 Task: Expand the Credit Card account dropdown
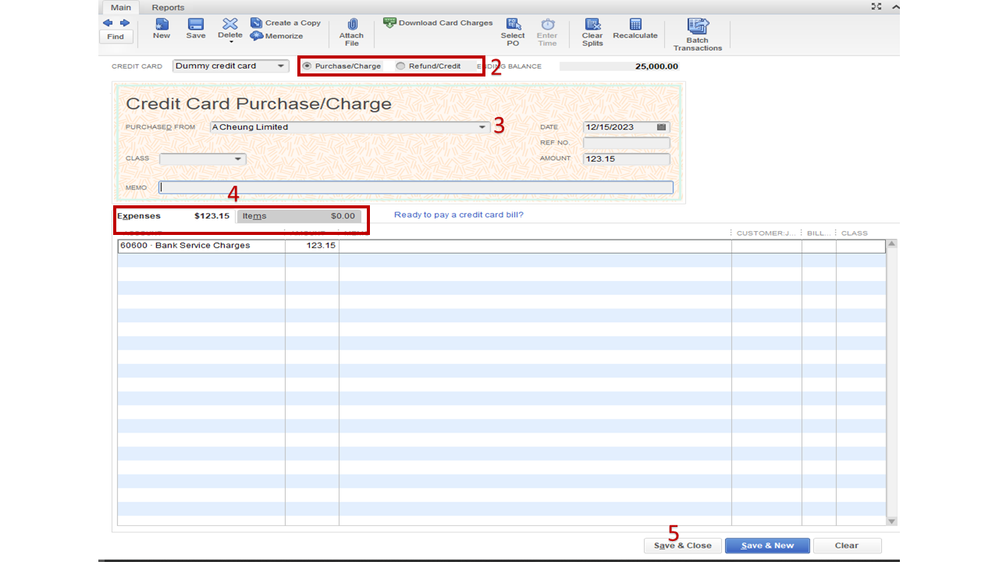[281, 67]
